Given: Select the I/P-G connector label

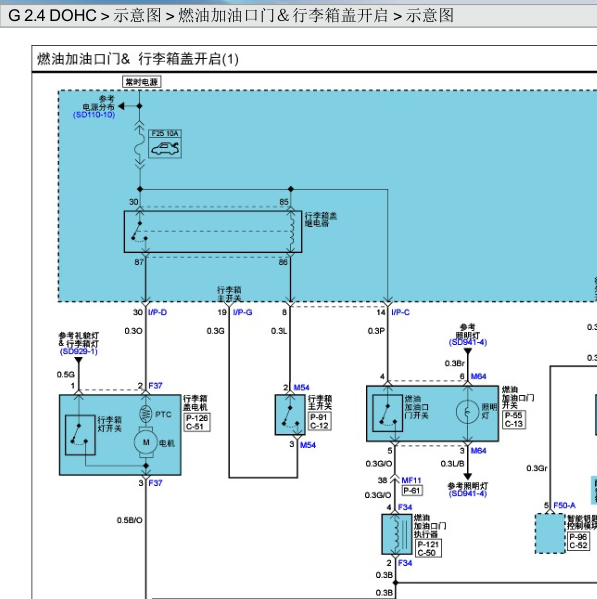Looking at the screenshot, I should (x=243, y=312).
